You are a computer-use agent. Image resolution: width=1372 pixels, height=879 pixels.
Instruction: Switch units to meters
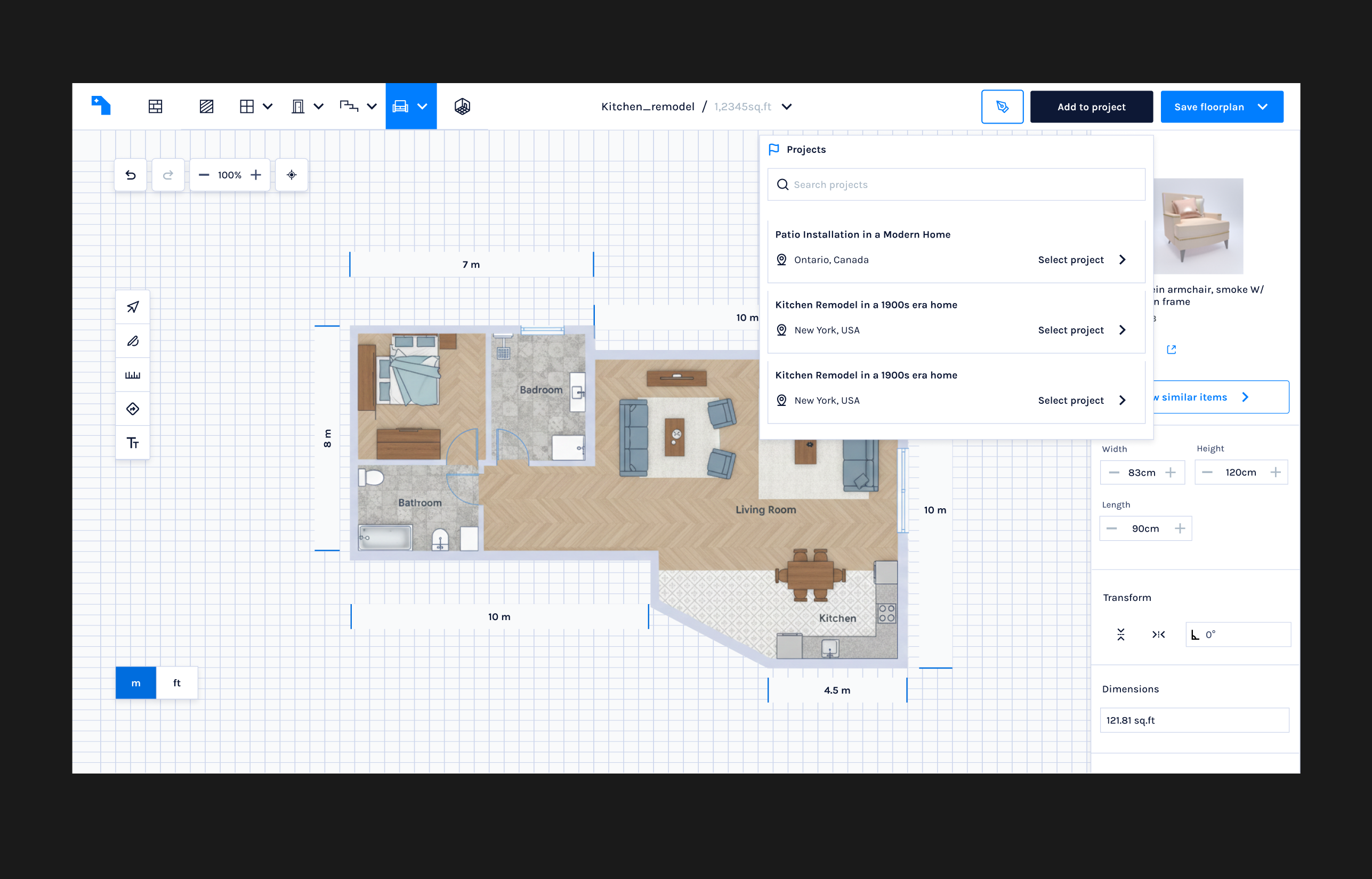[136, 682]
